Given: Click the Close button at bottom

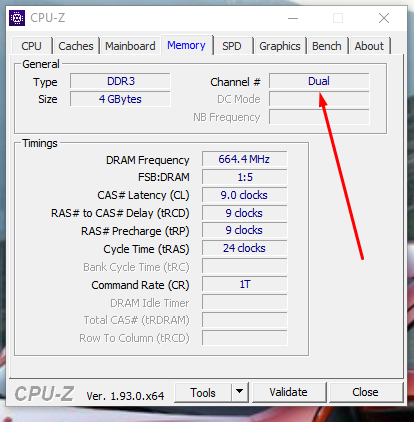Looking at the screenshot, I should point(365,392).
